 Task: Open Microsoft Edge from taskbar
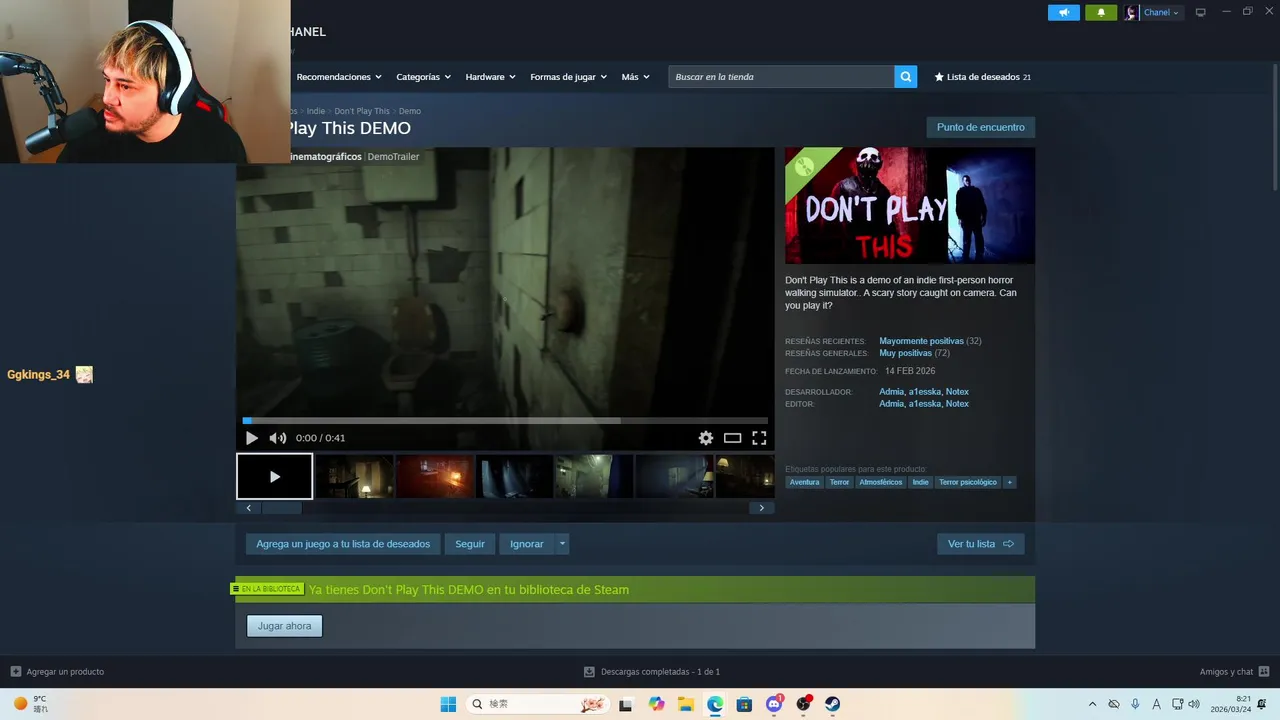715,704
